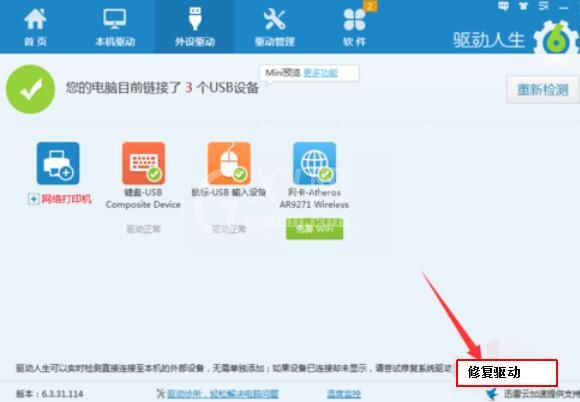Select the 外设驱动 tab

coord(195,27)
